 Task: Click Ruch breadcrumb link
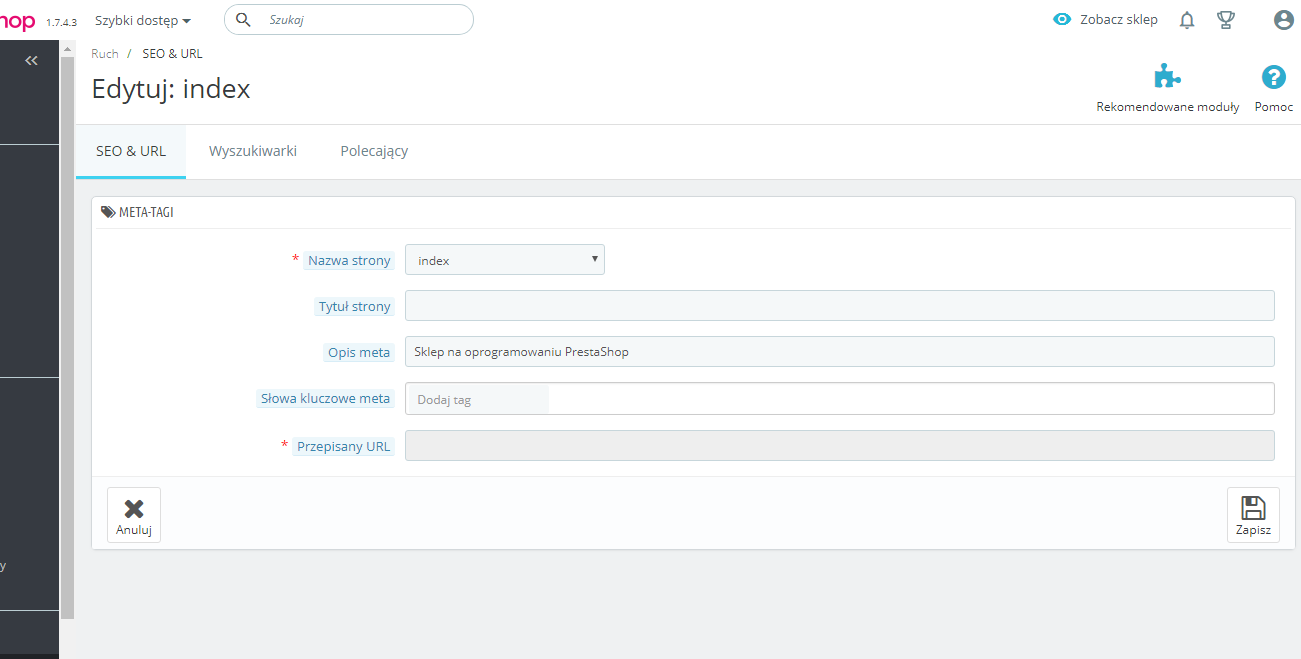pos(105,54)
